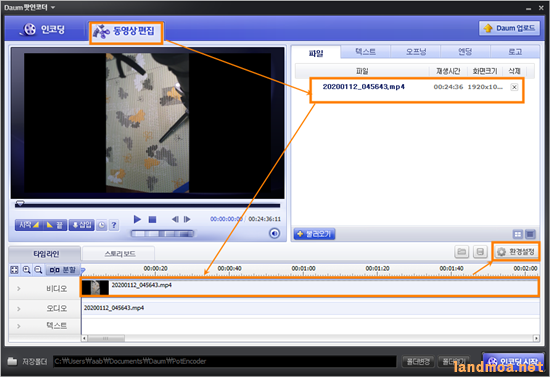Step back one frame

[175, 220]
